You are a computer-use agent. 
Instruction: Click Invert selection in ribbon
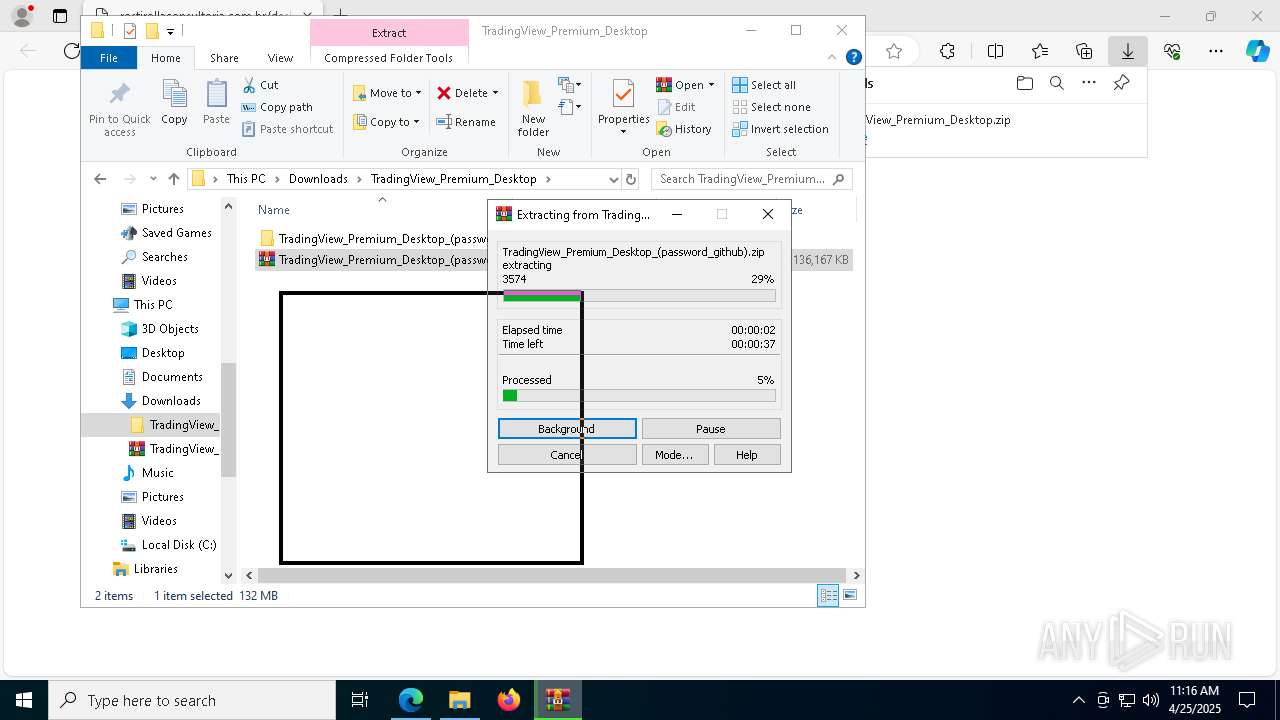point(780,129)
